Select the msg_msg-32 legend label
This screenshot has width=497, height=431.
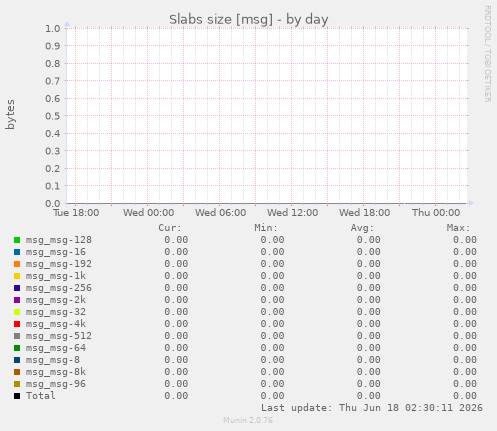[x=56, y=312]
